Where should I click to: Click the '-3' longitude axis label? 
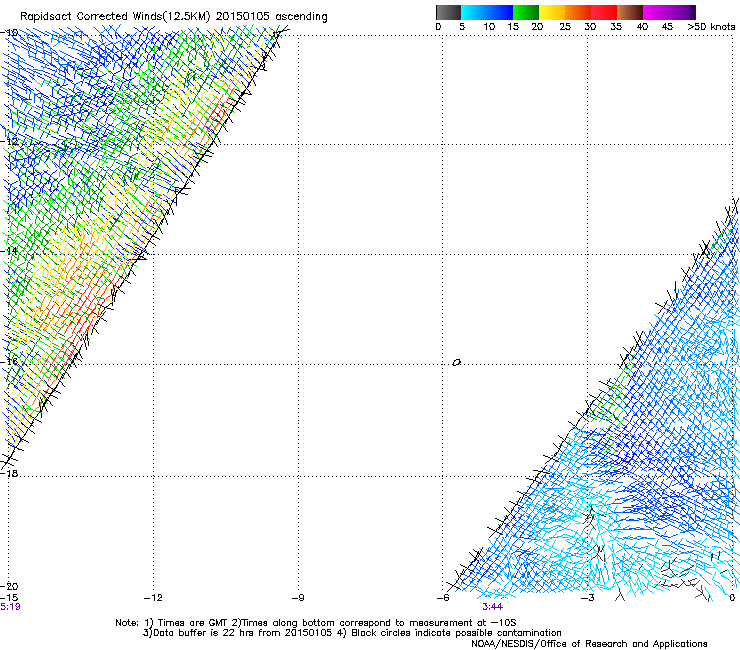588,598
